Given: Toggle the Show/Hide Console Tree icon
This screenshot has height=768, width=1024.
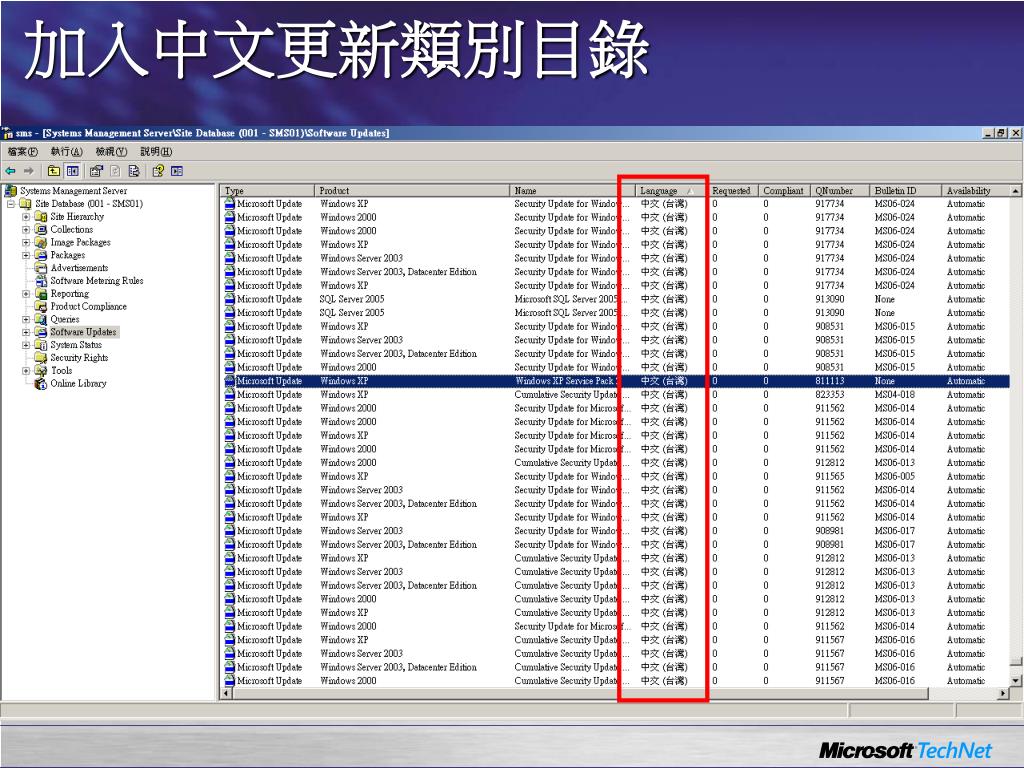Looking at the screenshot, I should tap(72, 171).
